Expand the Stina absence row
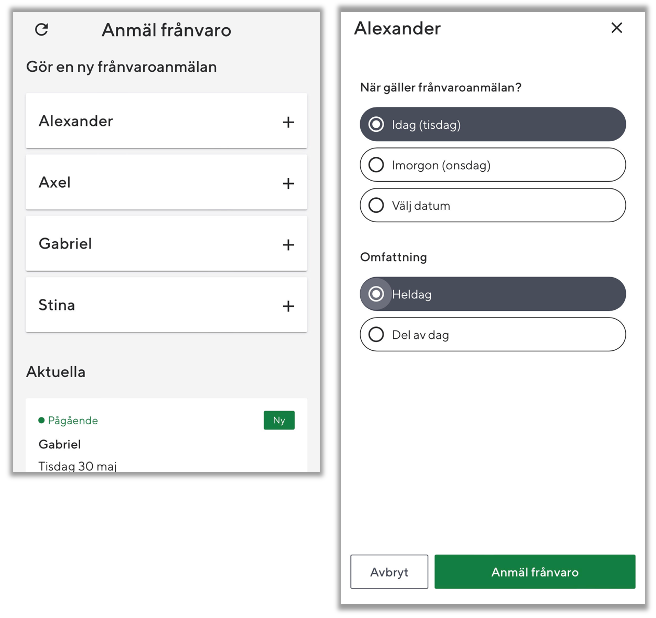Viewport: 656px width, 618px height. [150, 306]
